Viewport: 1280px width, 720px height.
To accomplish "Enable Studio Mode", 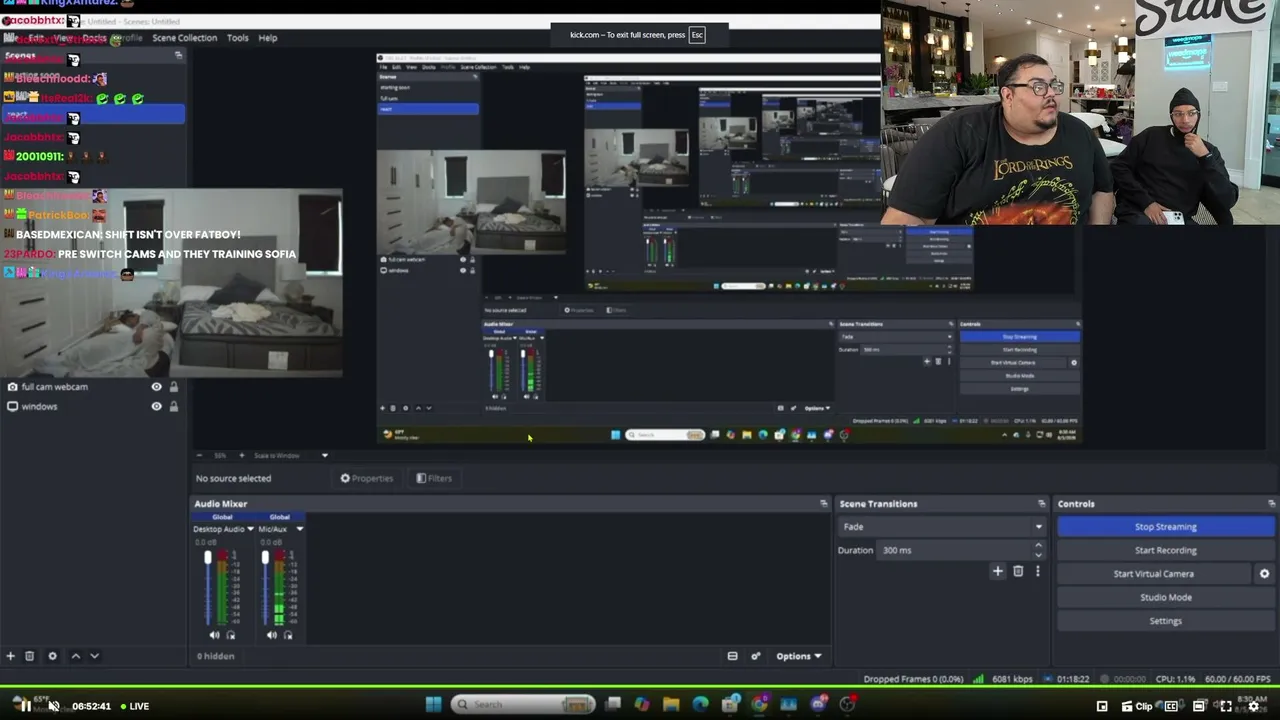I will pos(1165,597).
